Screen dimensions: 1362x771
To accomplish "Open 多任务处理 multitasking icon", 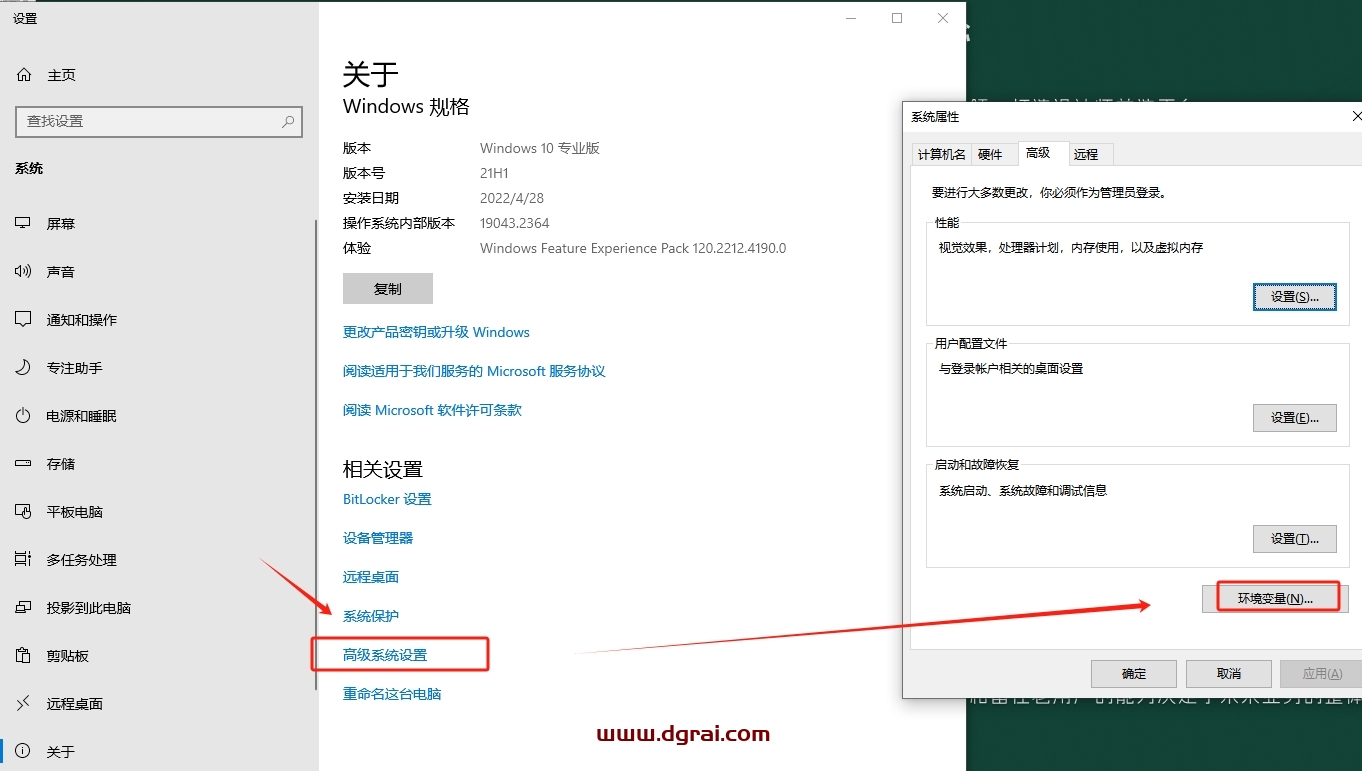I will (x=23, y=560).
